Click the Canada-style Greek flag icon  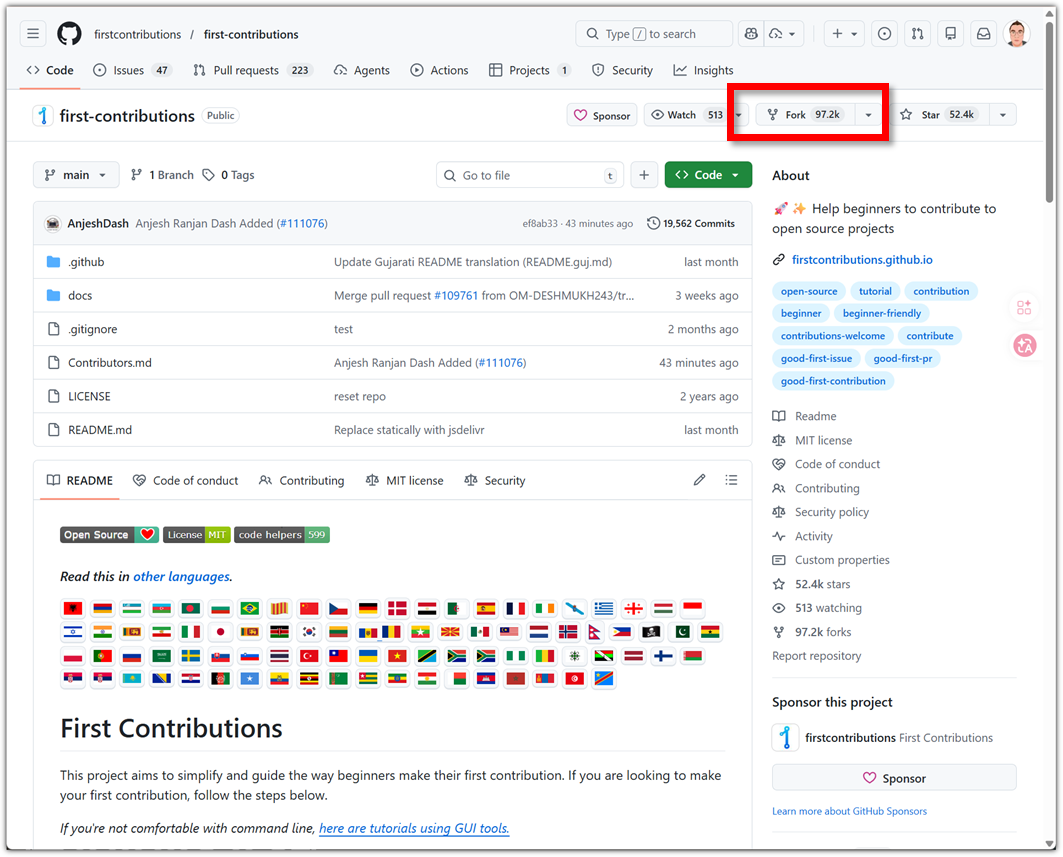(603, 609)
